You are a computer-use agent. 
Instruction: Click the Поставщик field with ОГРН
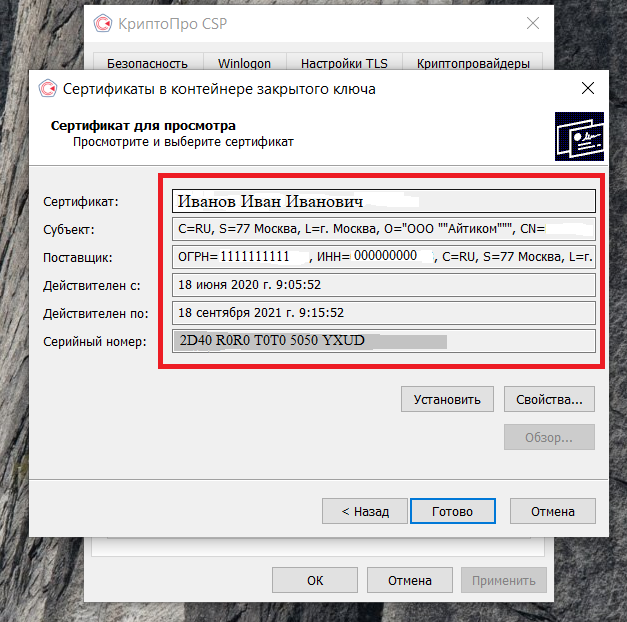[384, 257]
